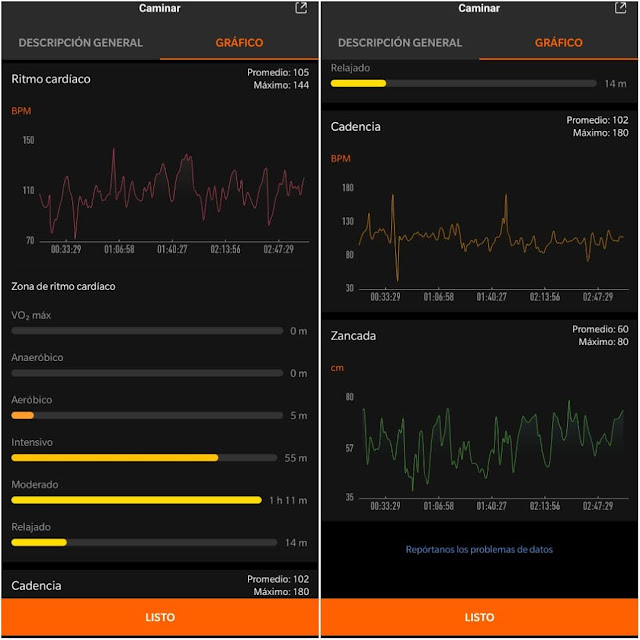Tap share icon in left Caminar screen
Viewport: 640px width, 640px height.
point(301,8)
